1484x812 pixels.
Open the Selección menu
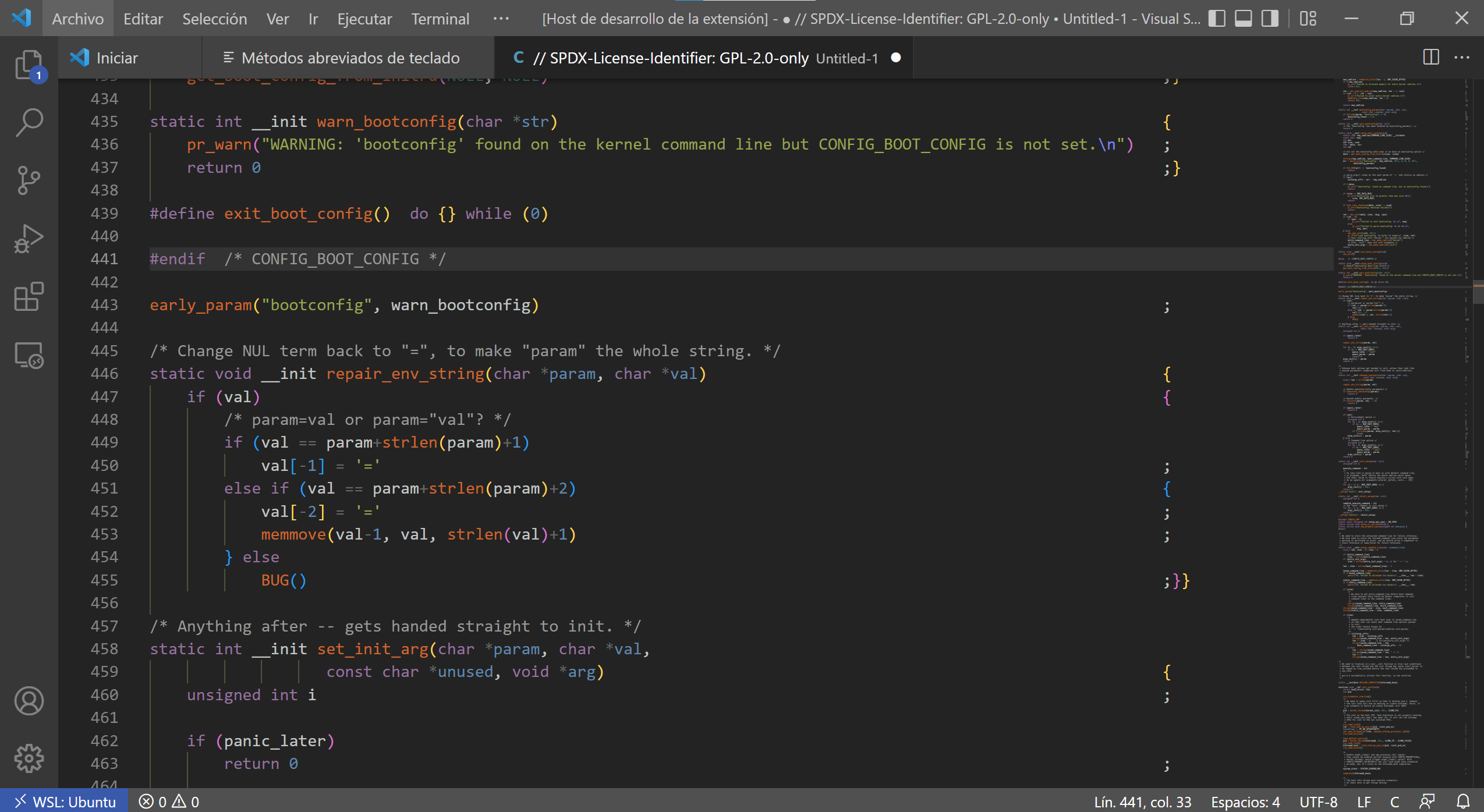(215, 19)
